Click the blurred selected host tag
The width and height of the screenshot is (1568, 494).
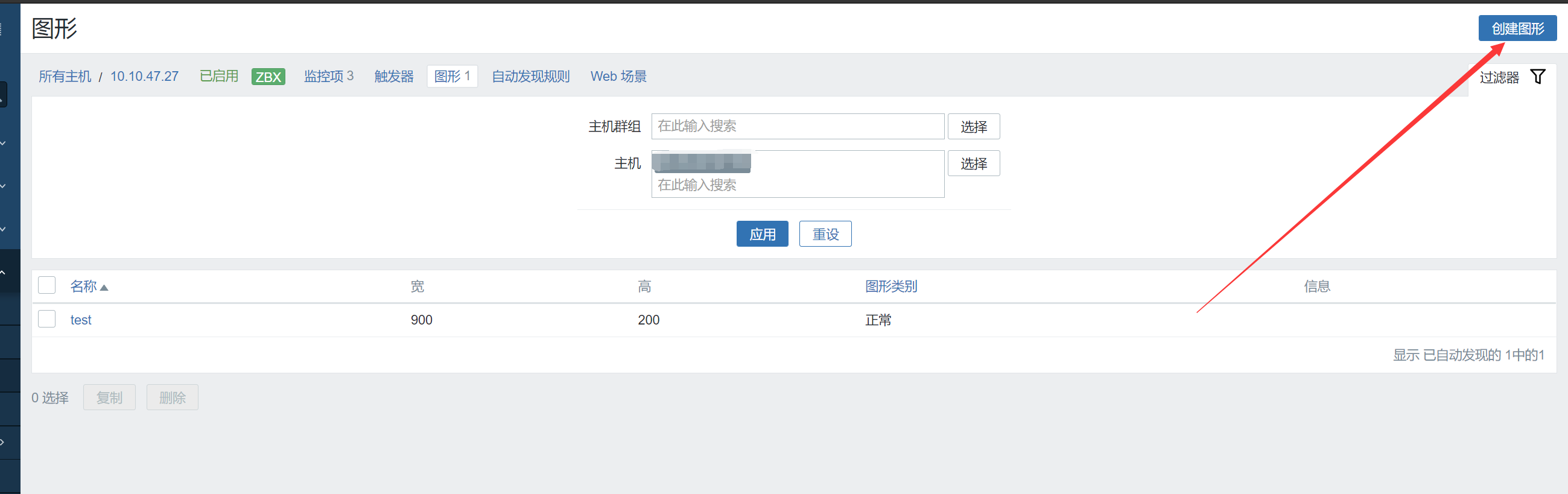pyautogui.click(x=702, y=162)
